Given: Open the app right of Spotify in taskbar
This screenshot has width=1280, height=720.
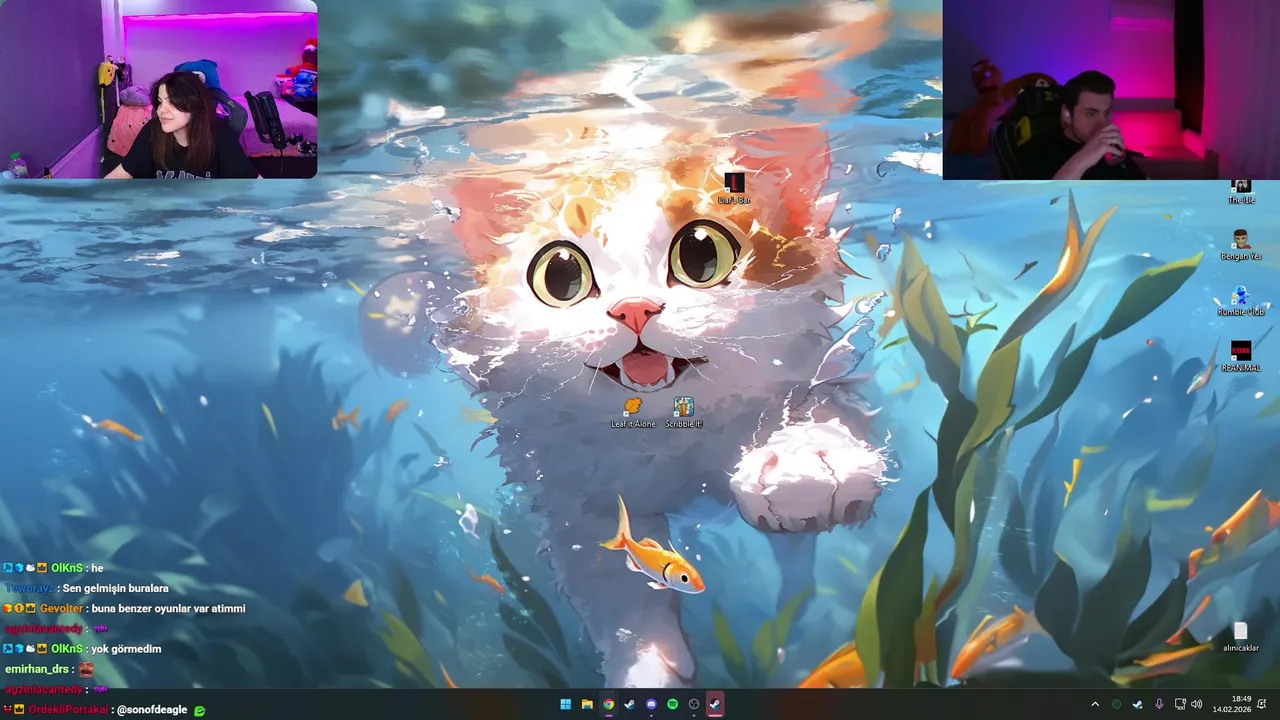Looking at the screenshot, I should coord(694,704).
